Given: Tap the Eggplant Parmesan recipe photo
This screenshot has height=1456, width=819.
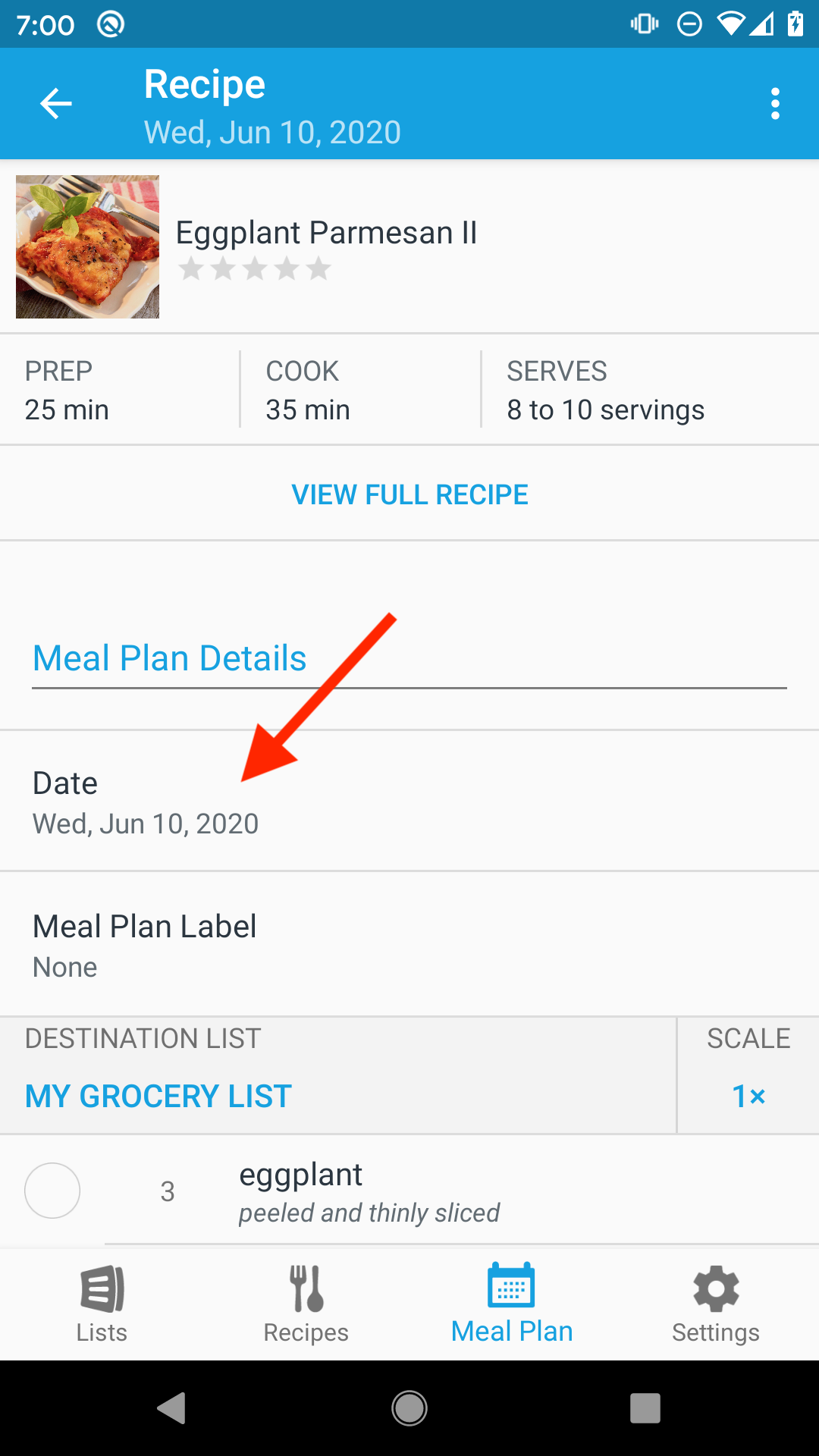Looking at the screenshot, I should coord(87,246).
